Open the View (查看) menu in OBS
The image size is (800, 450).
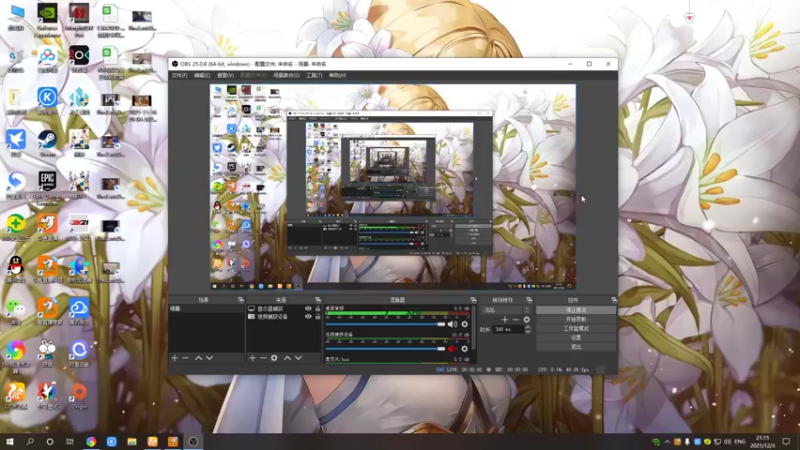click(x=225, y=75)
